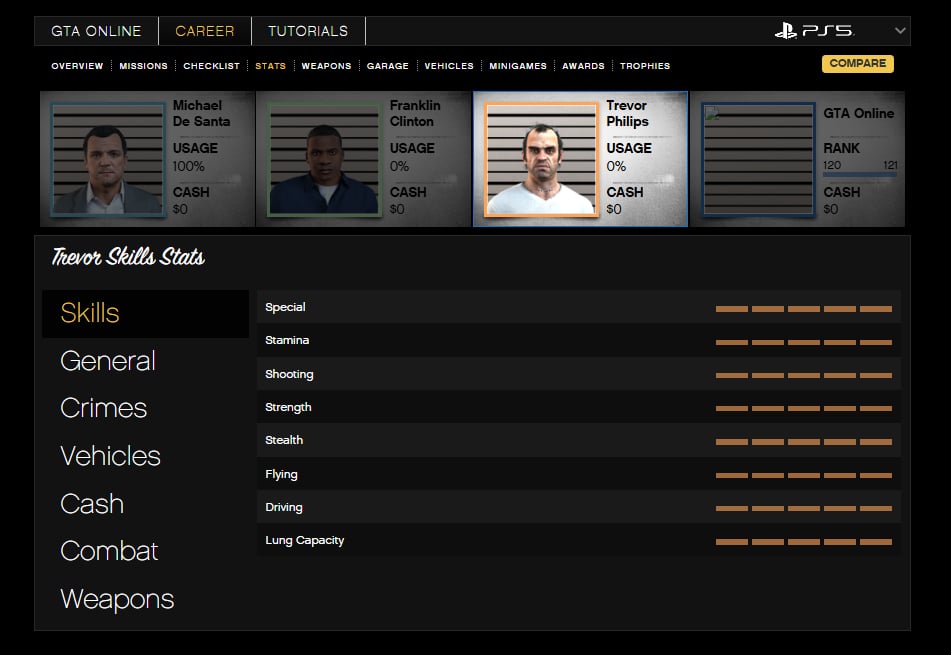951x655 pixels.
Task: Click the PS5 platform logo
Action: click(x=815, y=30)
